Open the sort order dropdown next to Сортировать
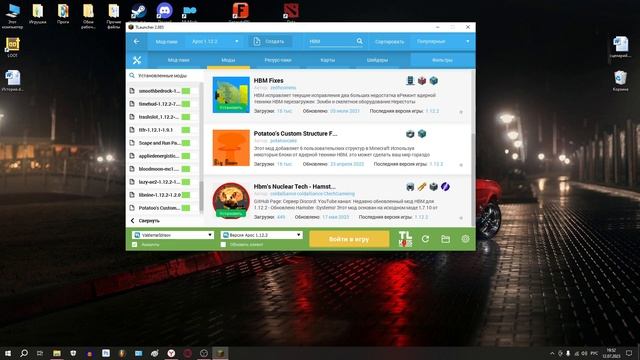This screenshot has width=640, height=360. coord(443,41)
